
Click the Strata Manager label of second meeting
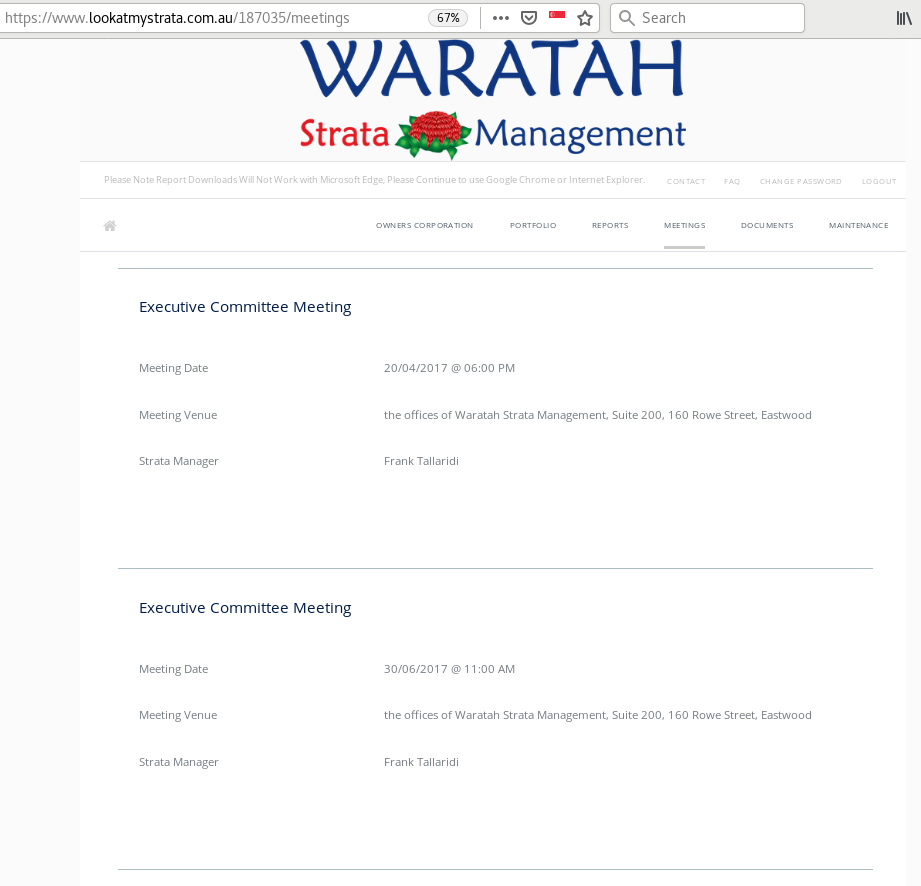click(x=179, y=763)
